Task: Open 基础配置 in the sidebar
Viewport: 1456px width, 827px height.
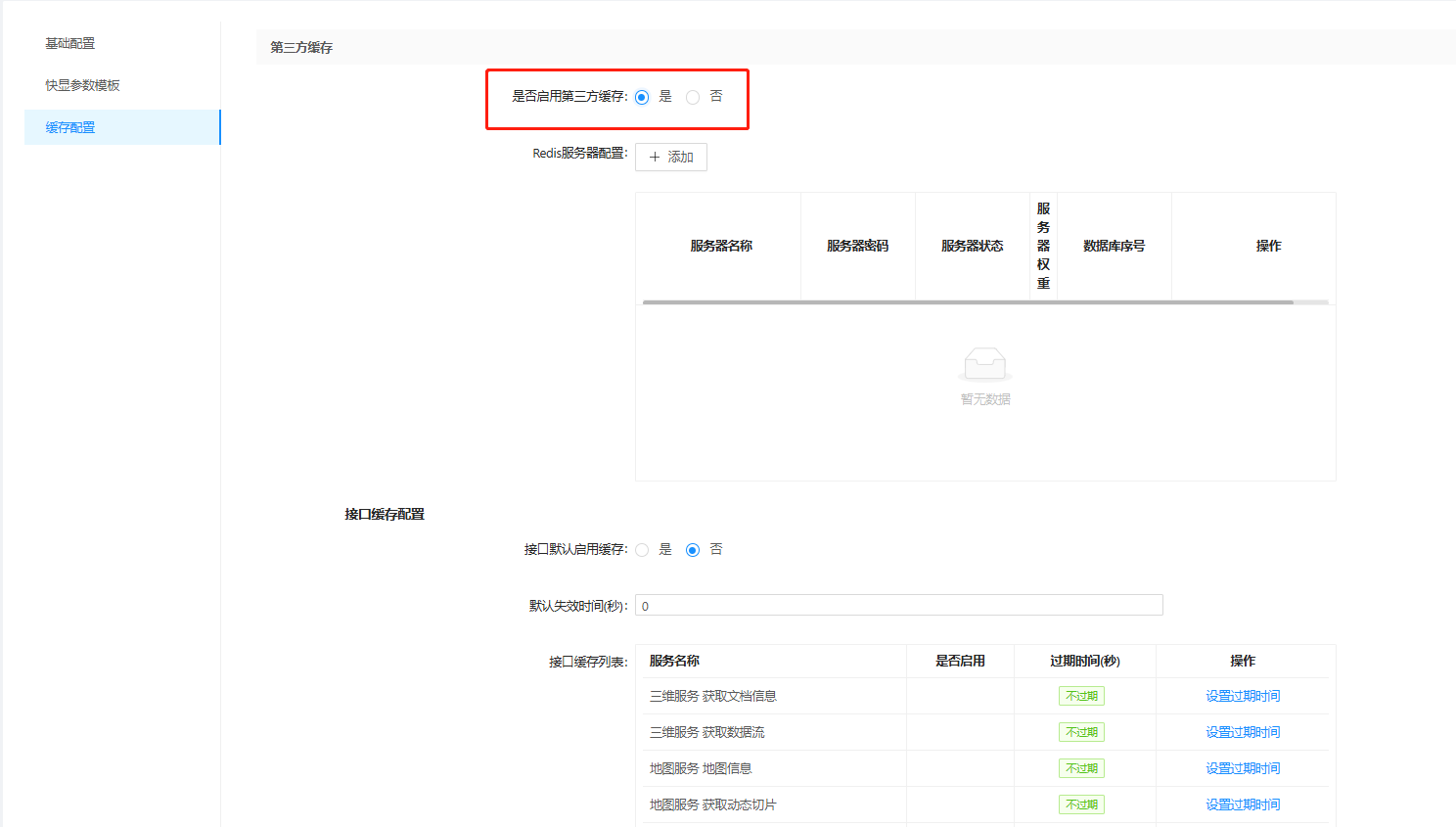Action: pyautogui.click(x=70, y=43)
